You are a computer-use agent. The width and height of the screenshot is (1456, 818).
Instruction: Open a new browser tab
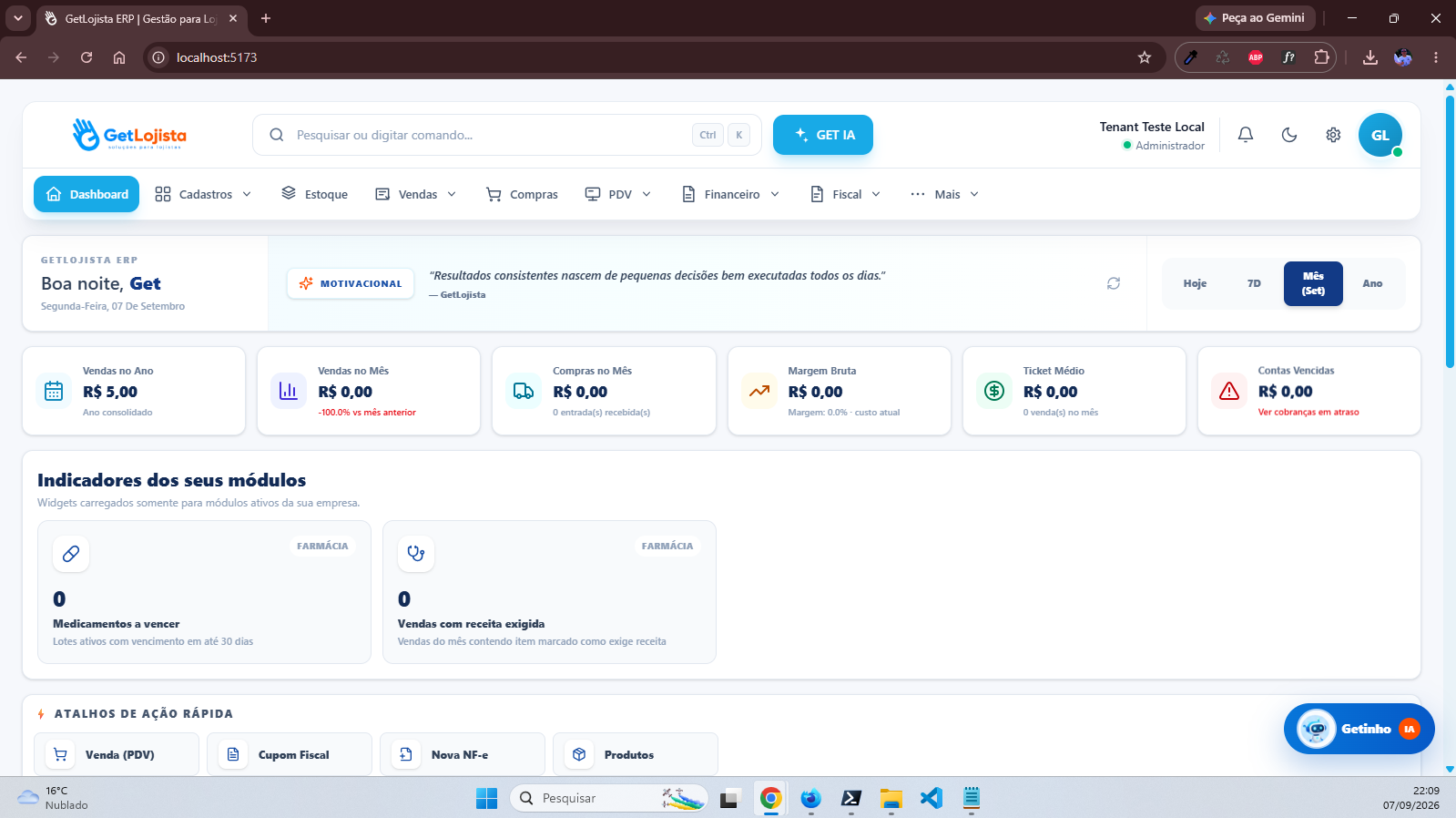[266, 18]
